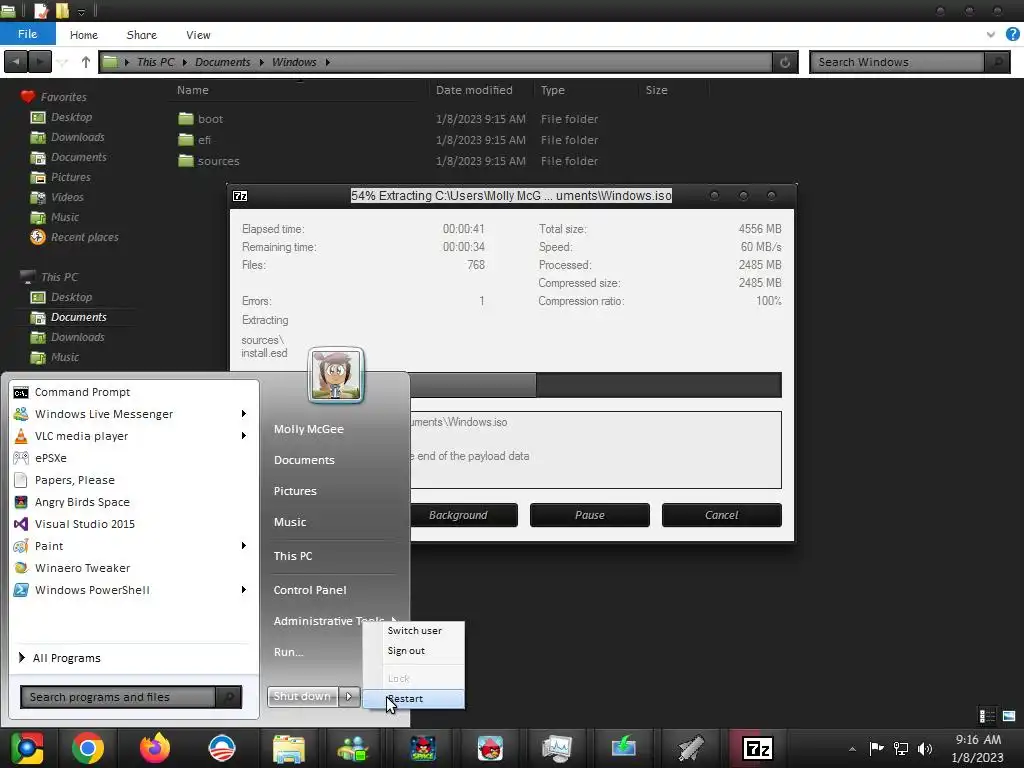Switch to the large icons view in Explorer

pos(1009,716)
